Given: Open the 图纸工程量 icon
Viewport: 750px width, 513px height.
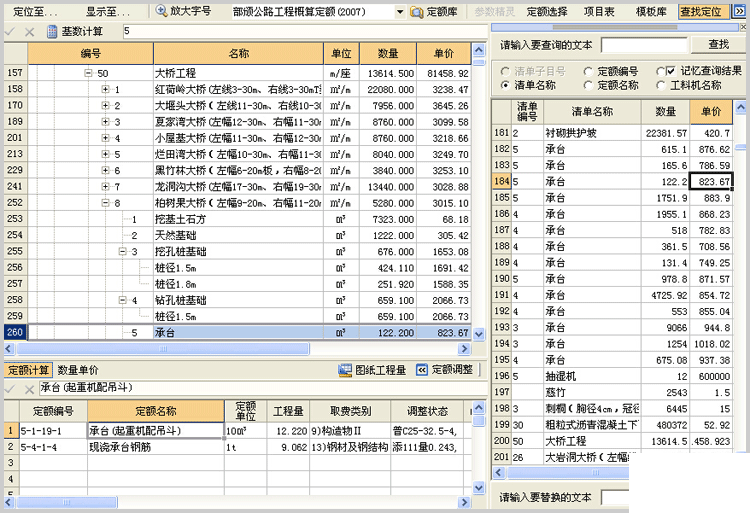Looking at the screenshot, I should click(x=345, y=370).
